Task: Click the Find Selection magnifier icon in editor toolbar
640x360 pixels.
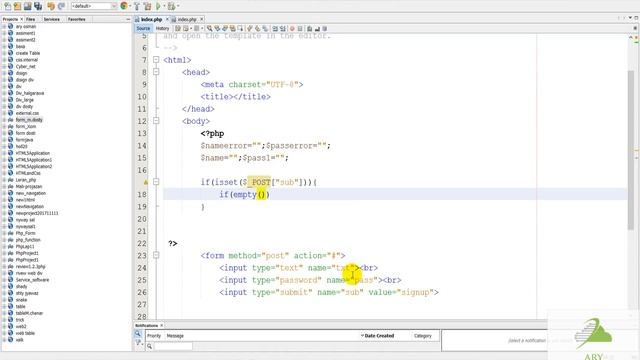Action: point(209,29)
